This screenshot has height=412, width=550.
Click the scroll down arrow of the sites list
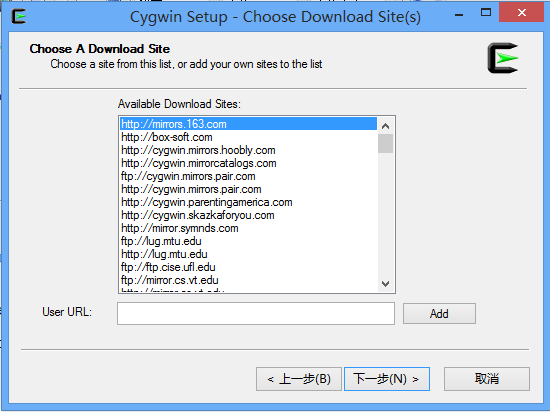click(385, 283)
